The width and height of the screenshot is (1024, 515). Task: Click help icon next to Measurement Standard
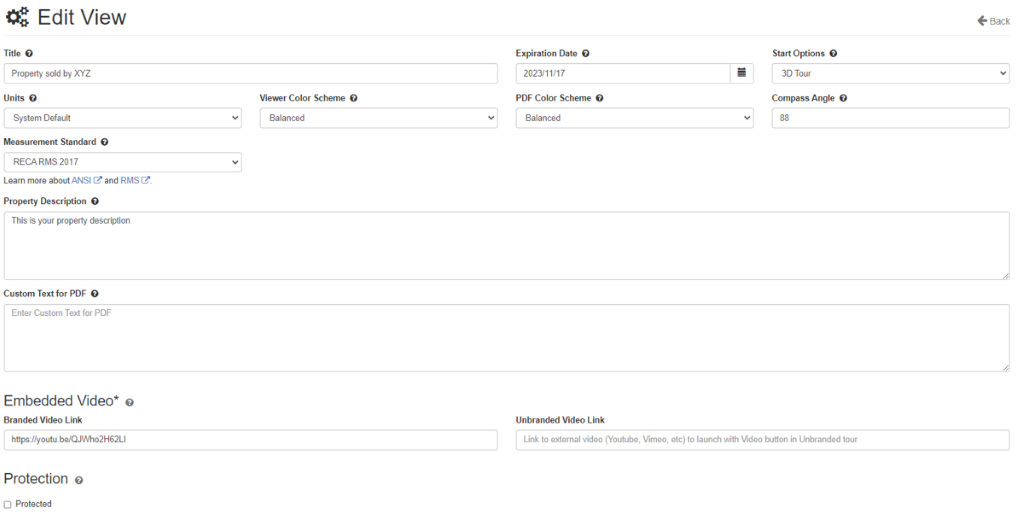coord(105,143)
